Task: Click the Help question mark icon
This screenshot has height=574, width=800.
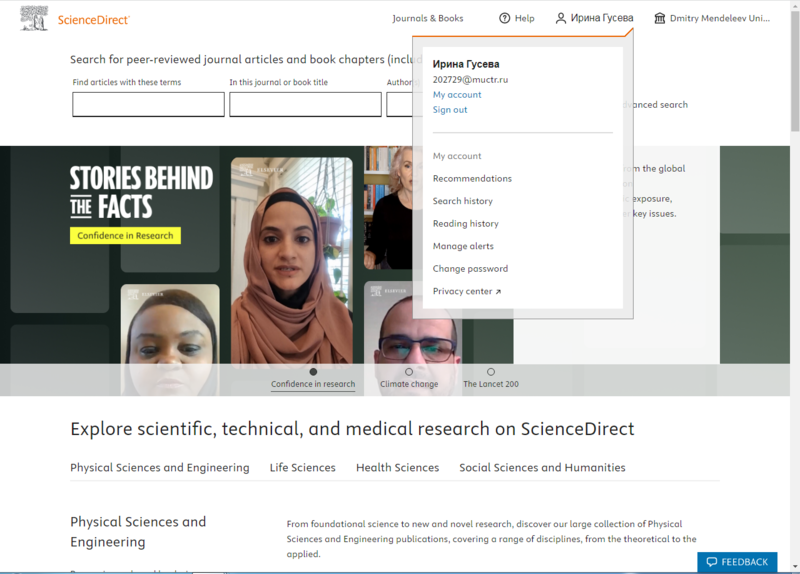Action: [x=504, y=18]
